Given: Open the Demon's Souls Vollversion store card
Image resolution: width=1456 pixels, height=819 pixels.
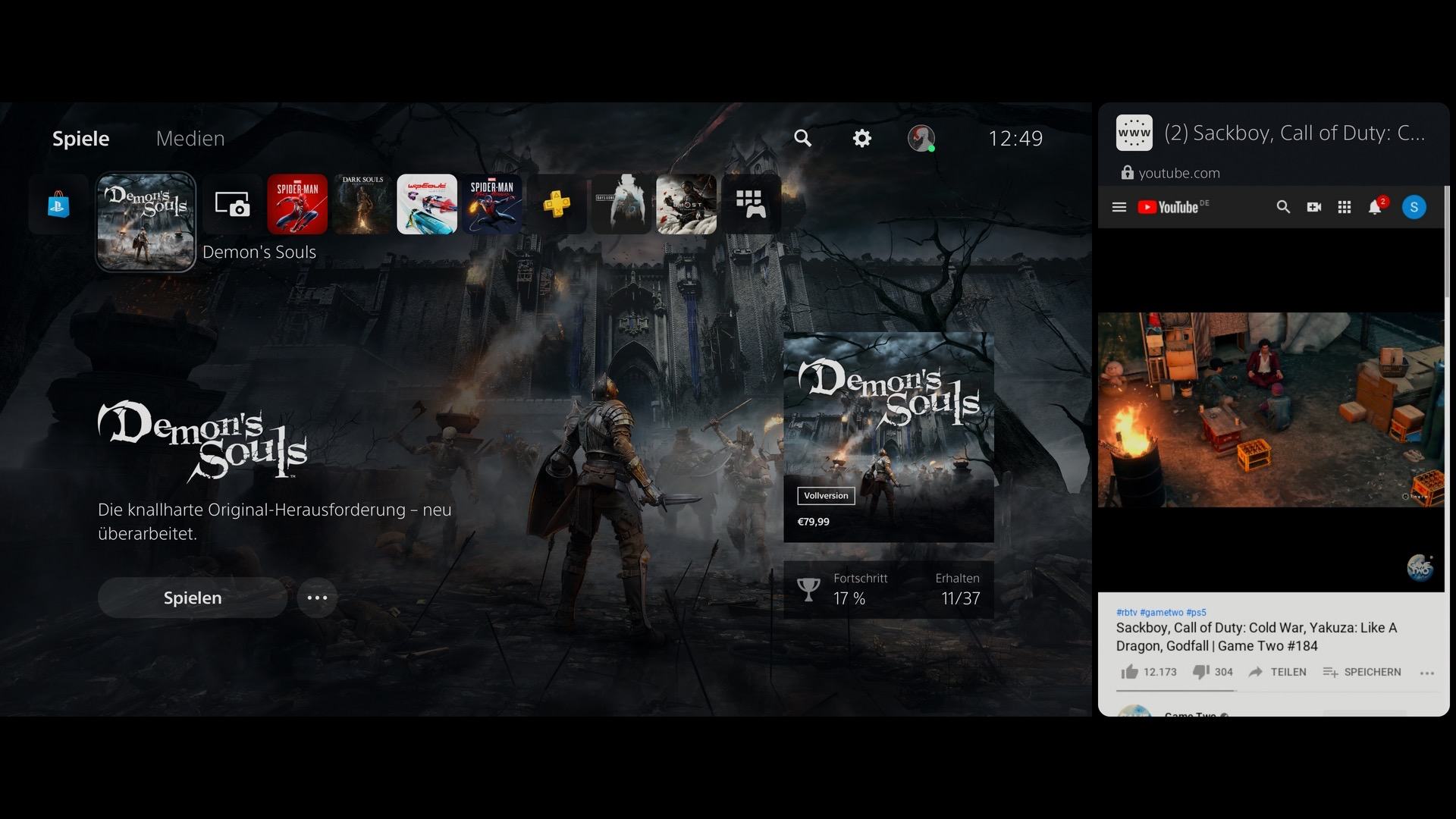Looking at the screenshot, I should [x=889, y=438].
